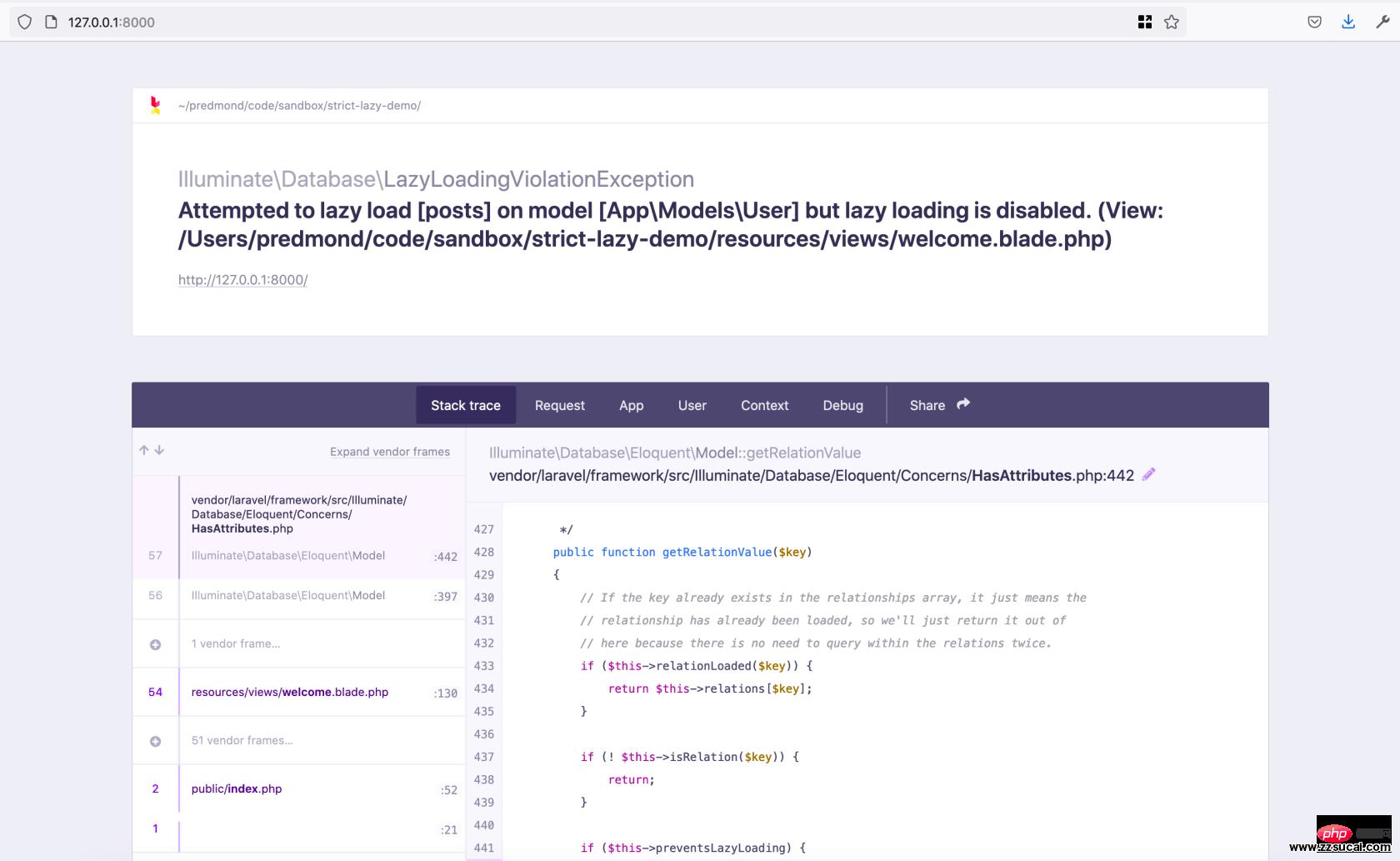The image size is (1400, 861).
Task: Select the Stack trace tab
Action: click(x=466, y=405)
